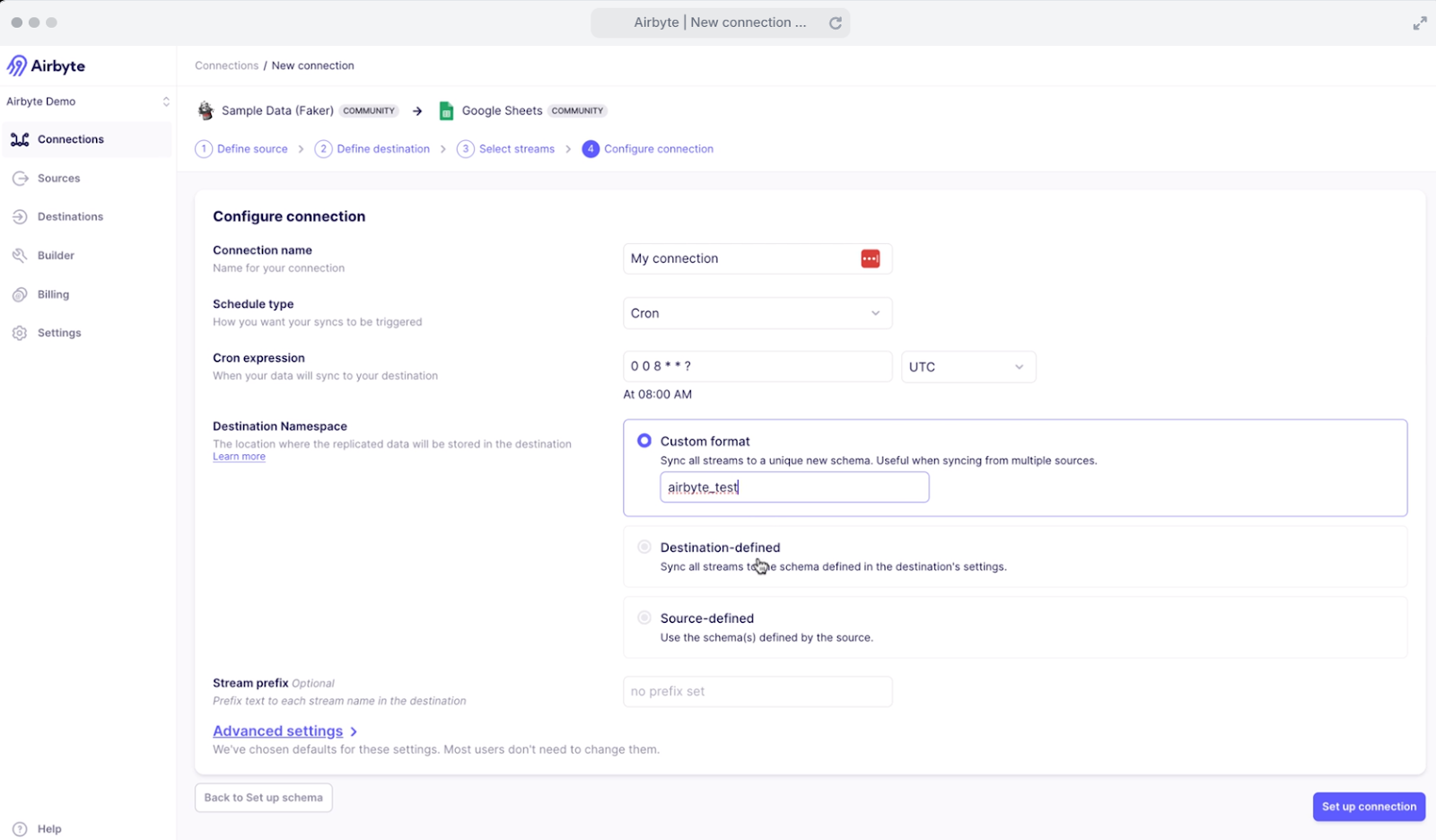Open Settings using the gear icon
Image resolution: width=1436 pixels, height=840 pixels.
pyautogui.click(x=58, y=332)
